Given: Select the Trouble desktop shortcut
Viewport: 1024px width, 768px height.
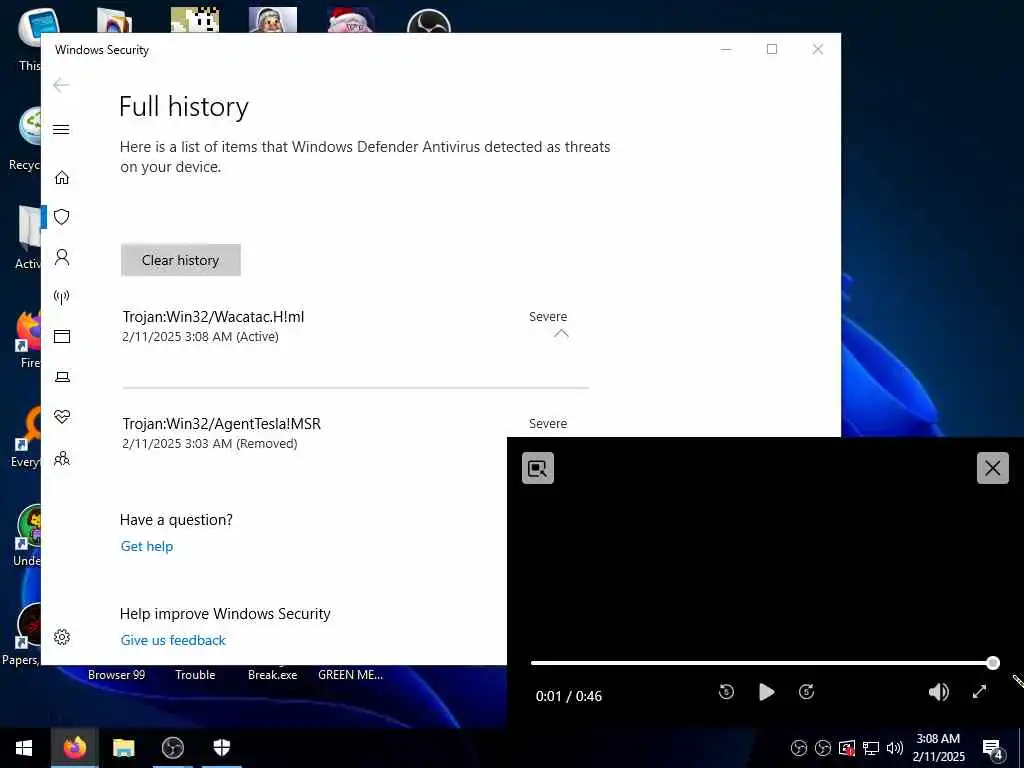Looking at the screenshot, I should click(195, 675).
